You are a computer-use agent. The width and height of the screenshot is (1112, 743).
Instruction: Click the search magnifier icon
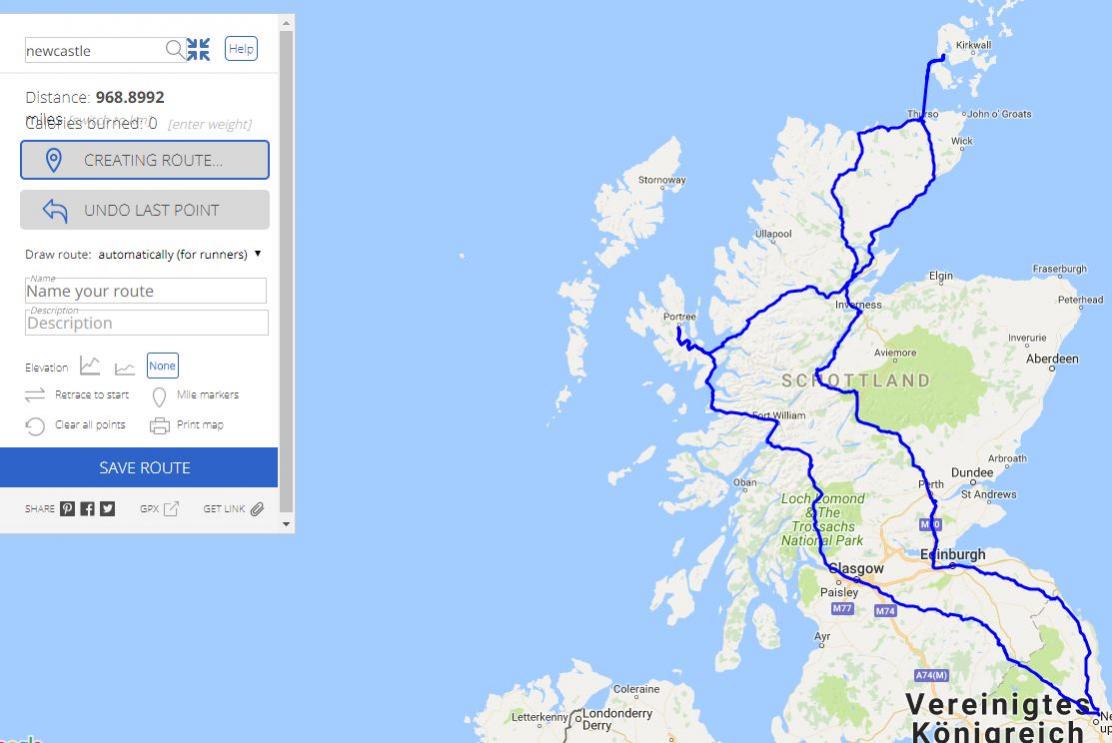tap(174, 49)
